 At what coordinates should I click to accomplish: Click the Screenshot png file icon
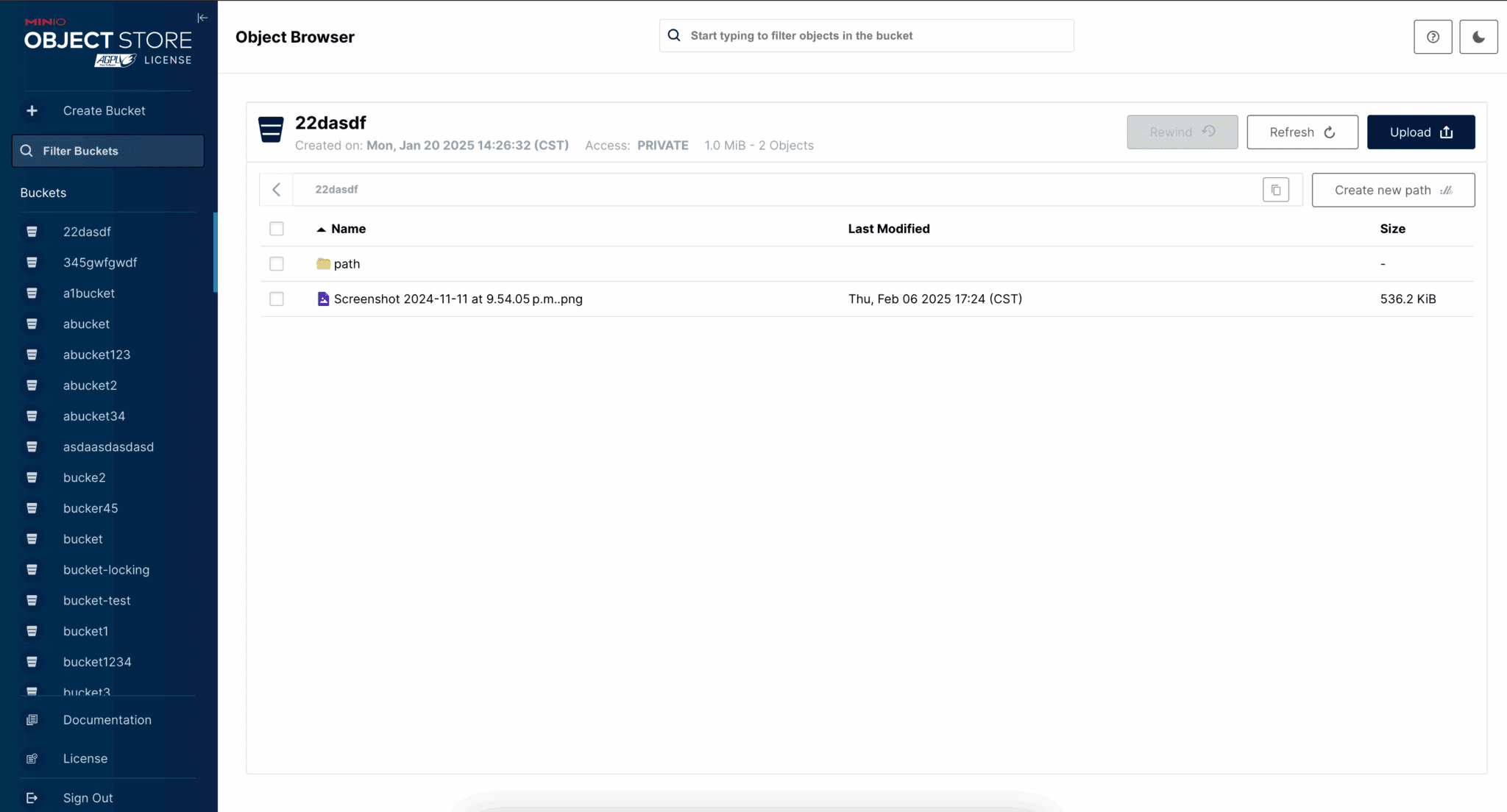(x=323, y=299)
